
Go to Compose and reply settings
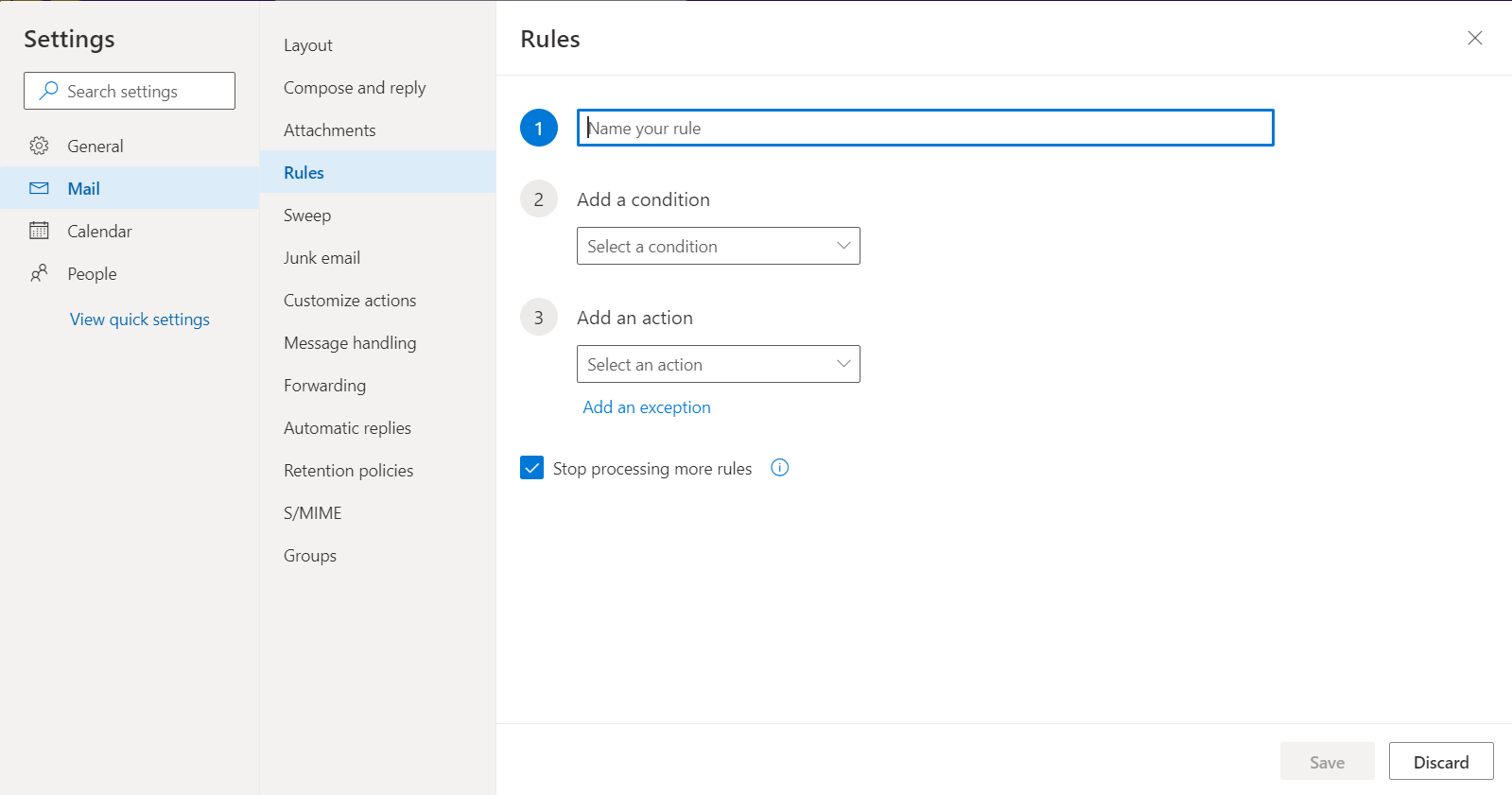click(378, 88)
